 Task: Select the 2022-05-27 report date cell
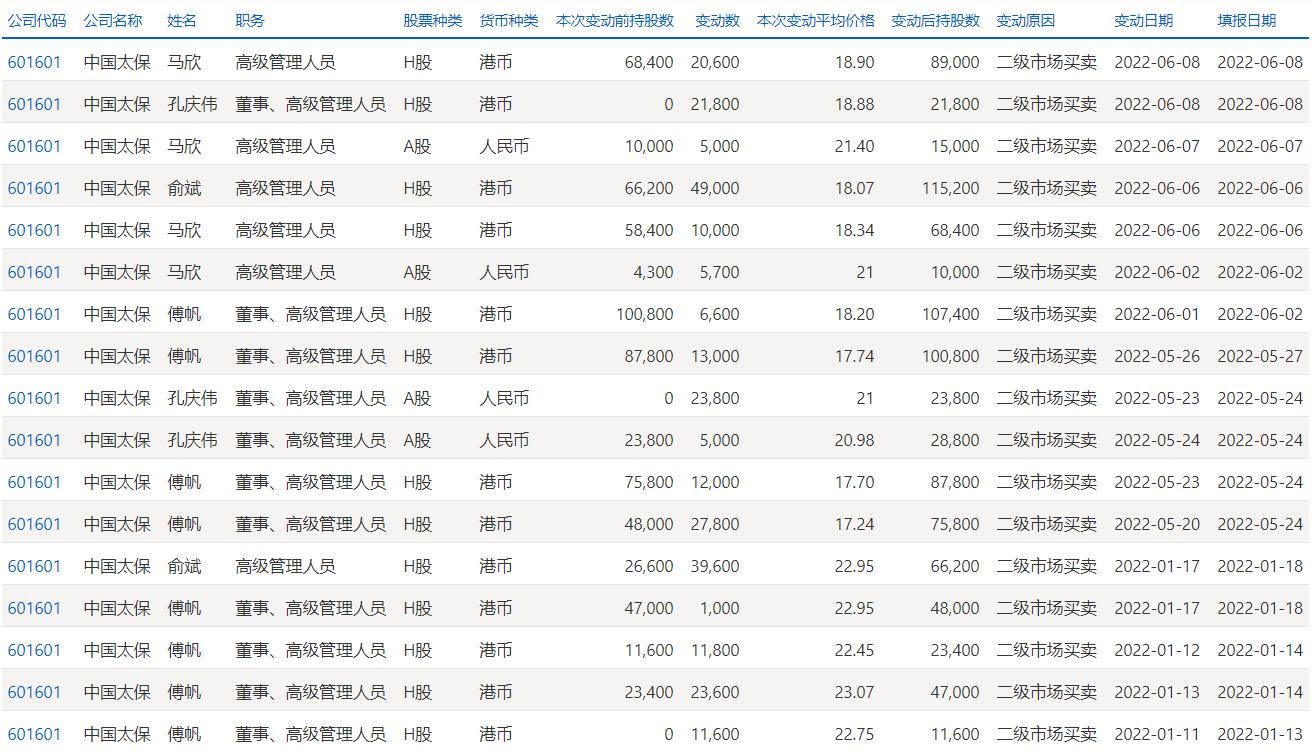coord(1260,356)
